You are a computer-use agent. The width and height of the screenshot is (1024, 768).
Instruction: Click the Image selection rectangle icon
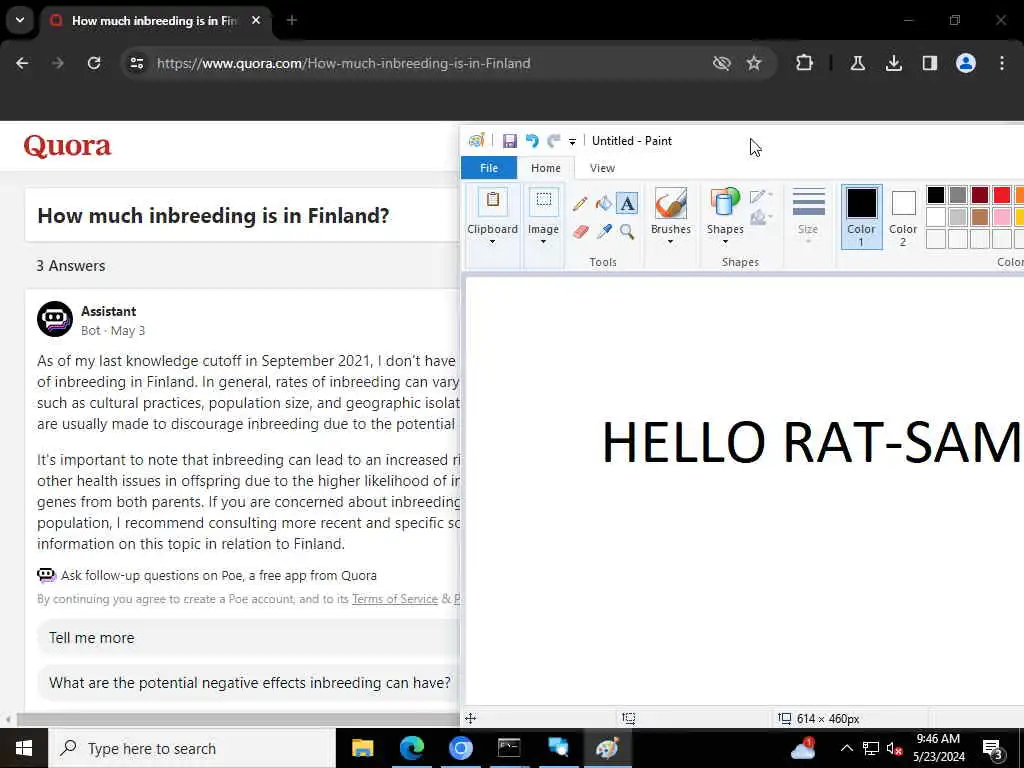pos(543,201)
